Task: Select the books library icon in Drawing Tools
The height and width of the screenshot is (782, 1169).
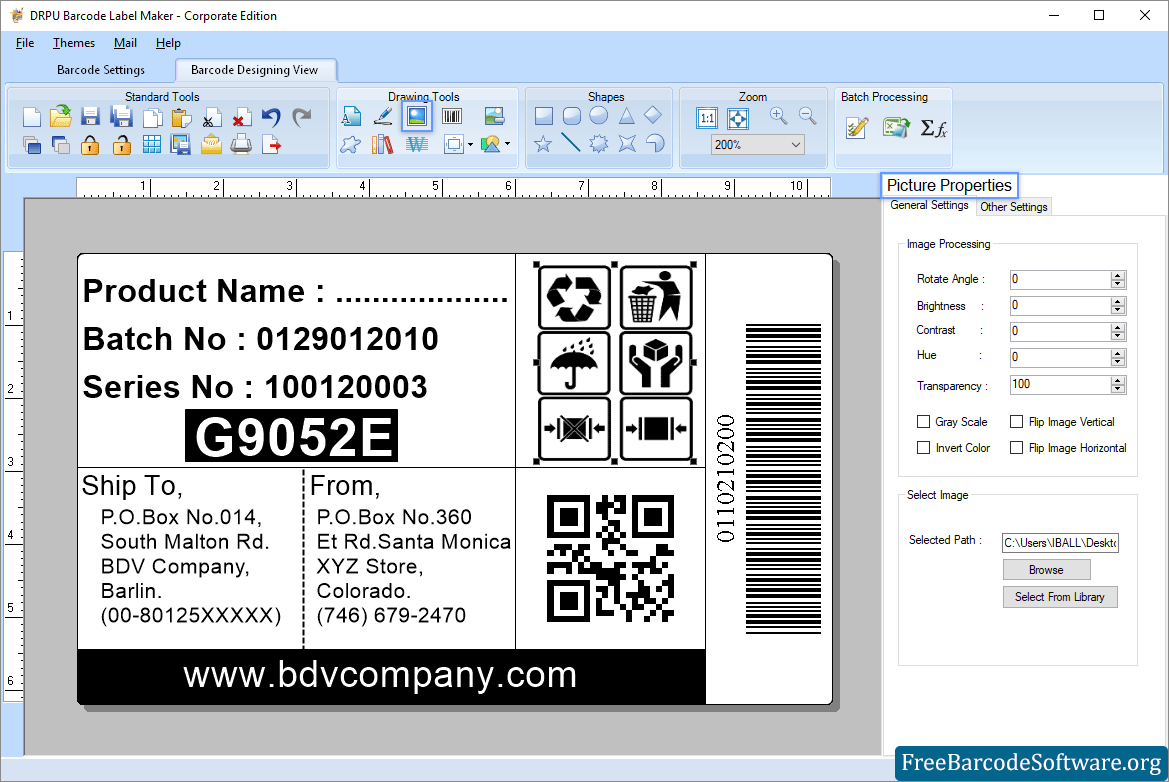Action: click(382, 144)
